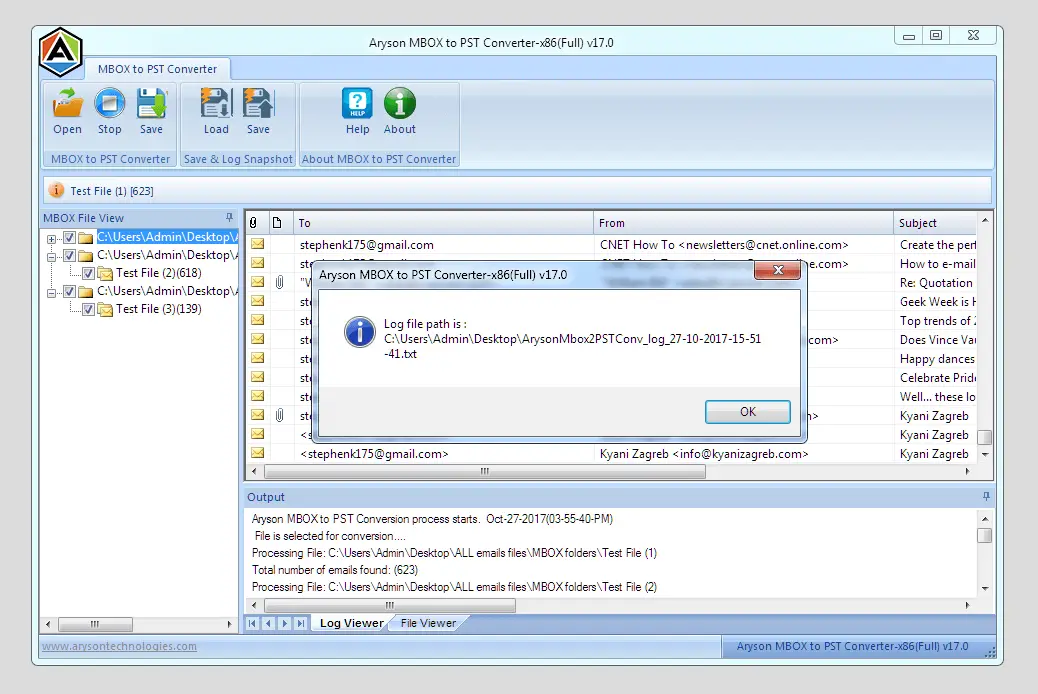
Task: Click the tree panel scroll right arrow
Action: click(x=229, y=624)
